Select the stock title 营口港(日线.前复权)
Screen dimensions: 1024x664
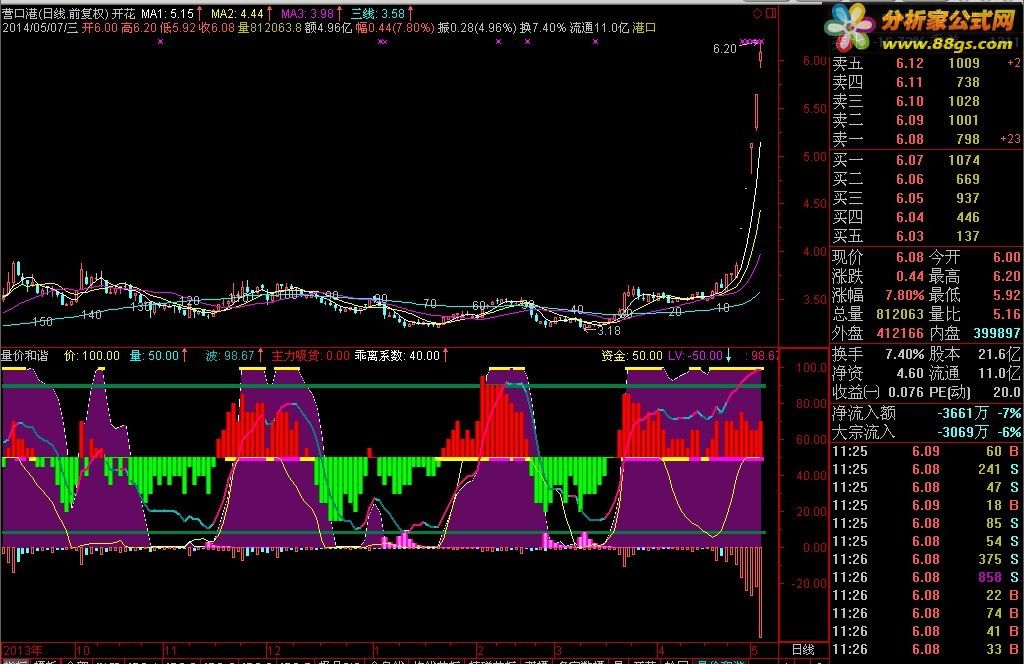coord(55,13)
